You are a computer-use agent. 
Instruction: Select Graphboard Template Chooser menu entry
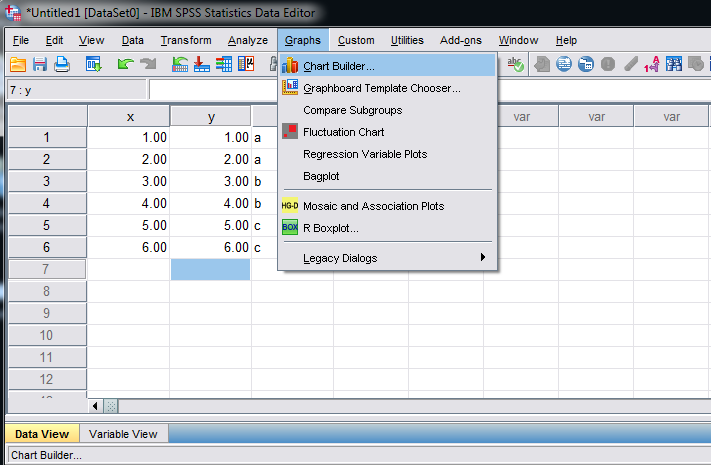point(381,88)
